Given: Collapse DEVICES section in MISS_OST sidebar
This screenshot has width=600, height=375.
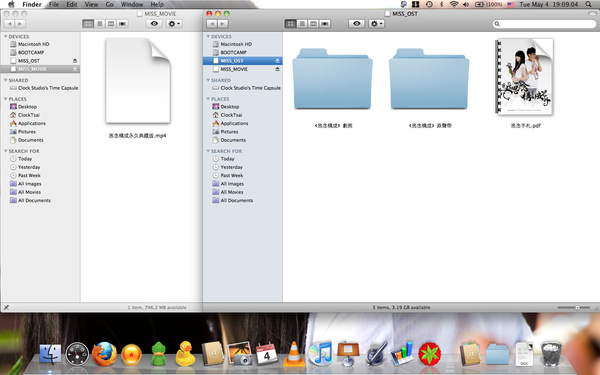Looking at the screenshot, I should click(208, 37).
